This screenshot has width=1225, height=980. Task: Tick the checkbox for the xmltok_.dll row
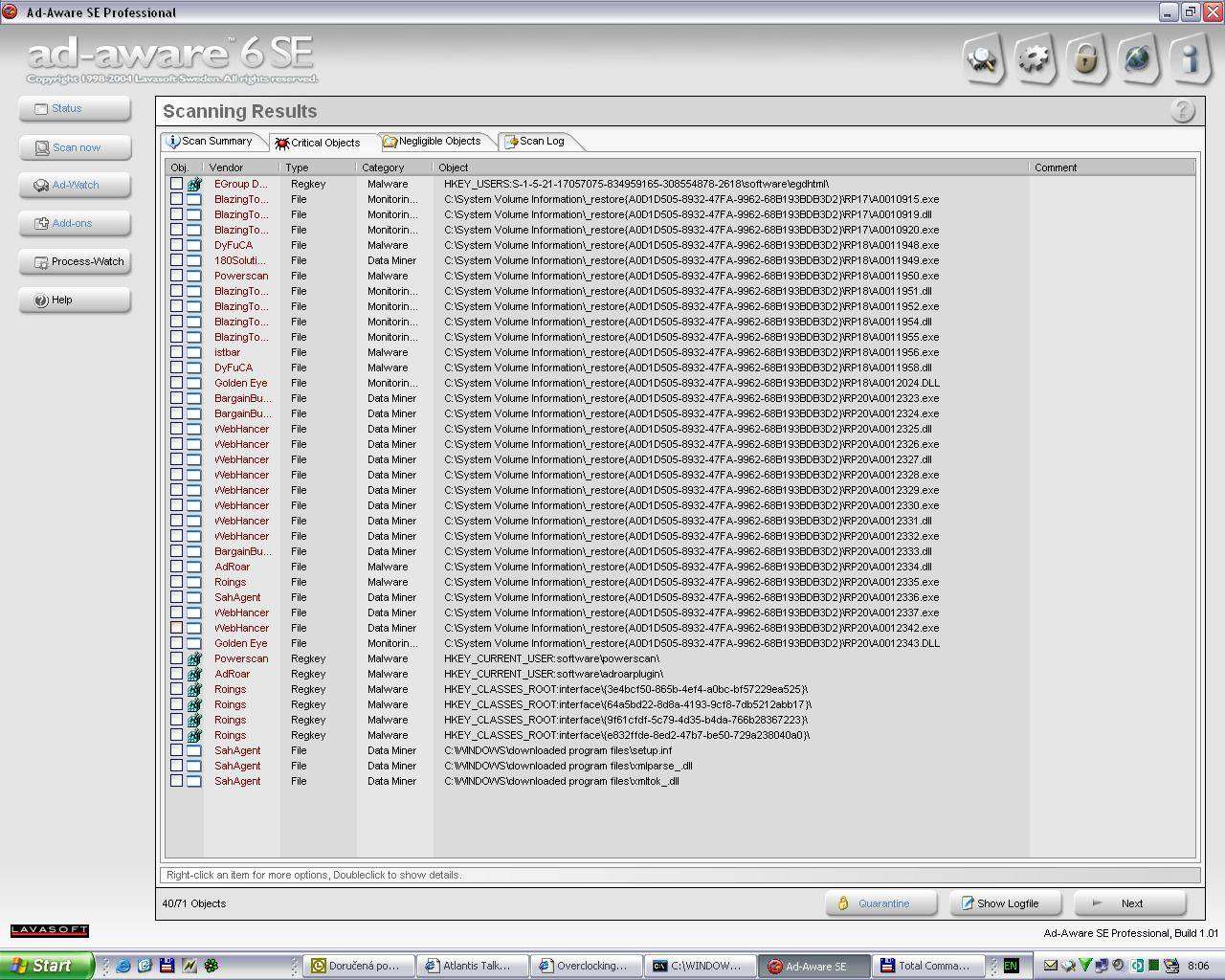click(176, 781)
